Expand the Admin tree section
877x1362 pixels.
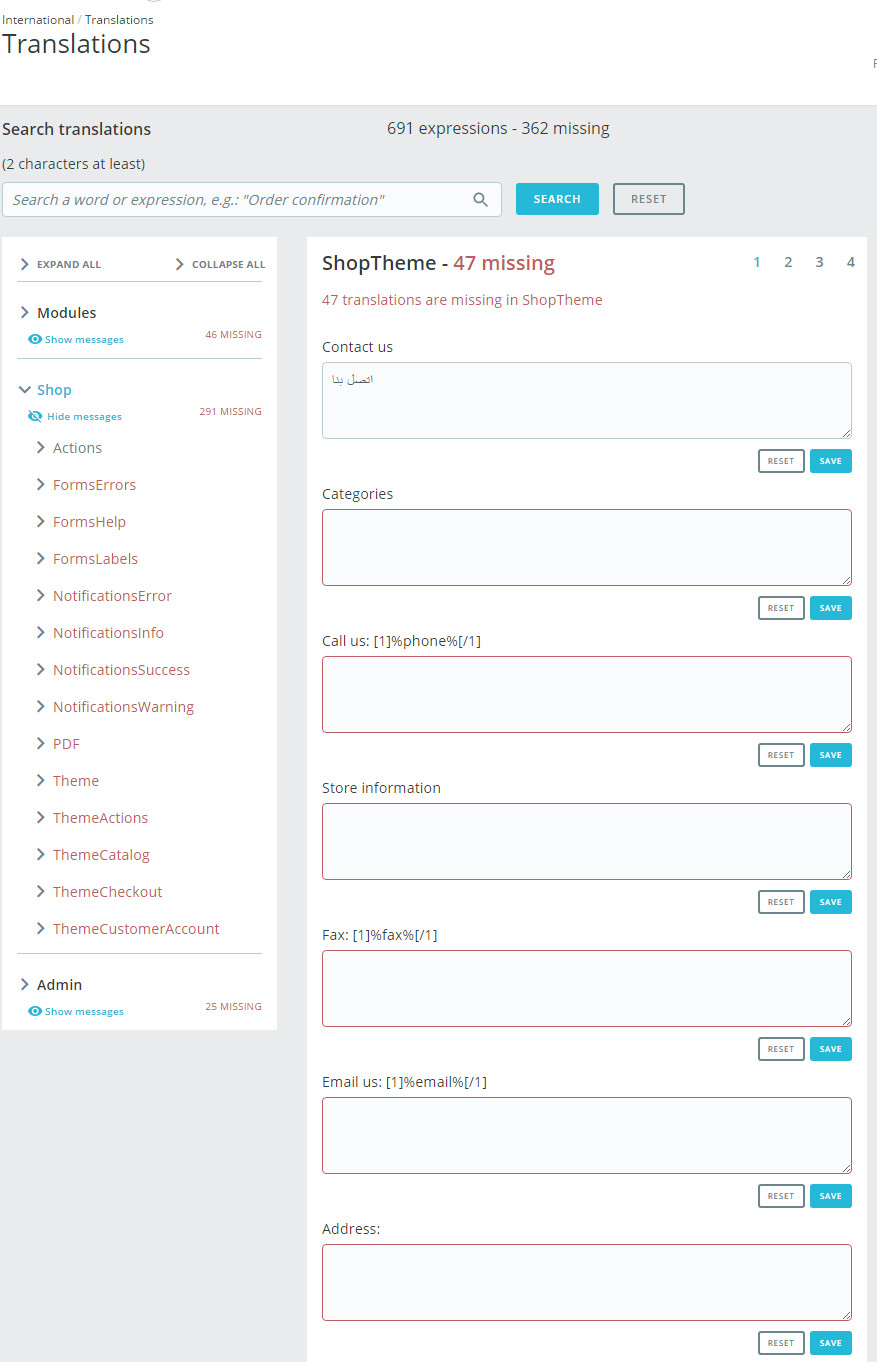25,985
